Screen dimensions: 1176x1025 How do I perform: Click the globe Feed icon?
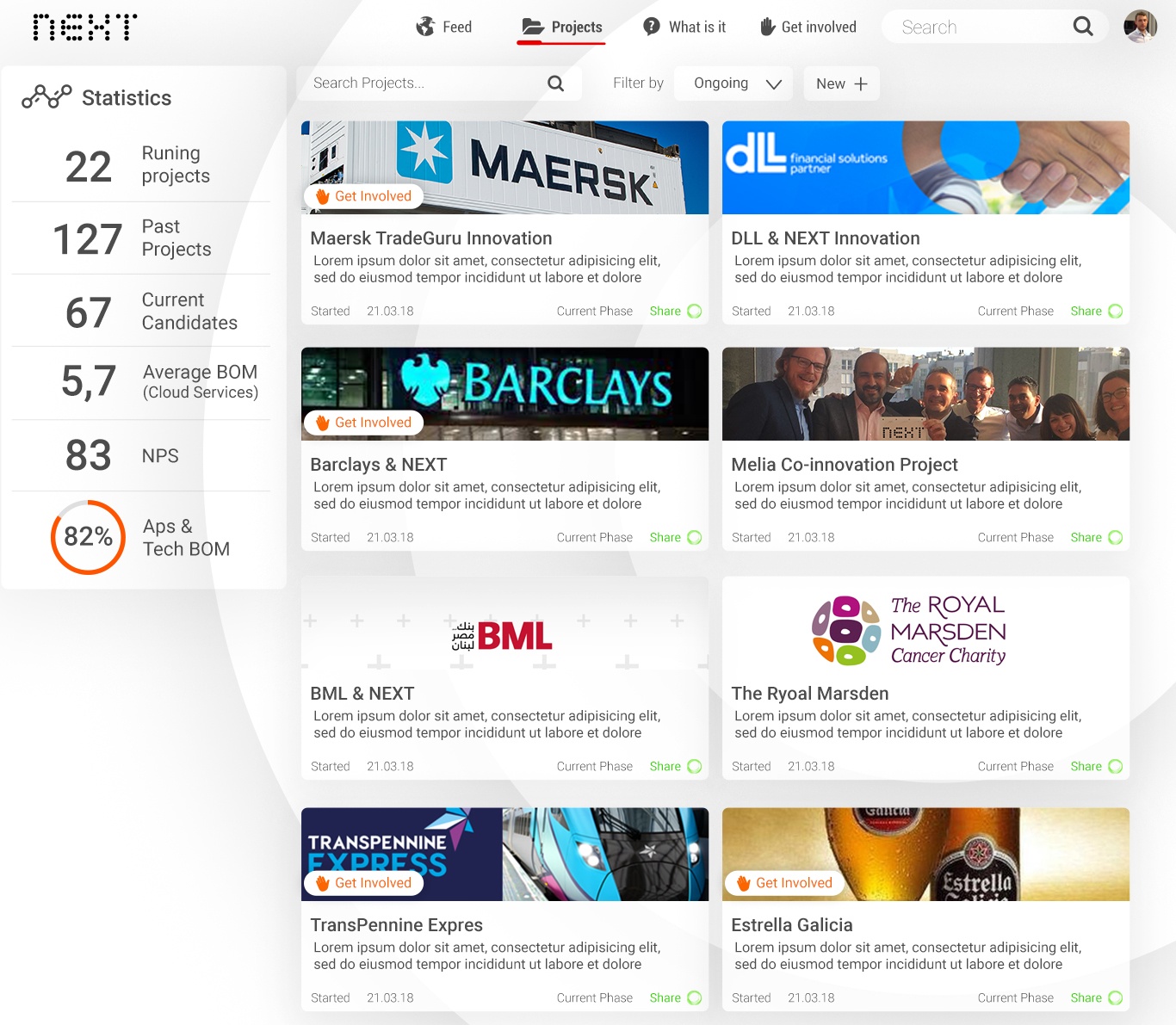point(425,27)
